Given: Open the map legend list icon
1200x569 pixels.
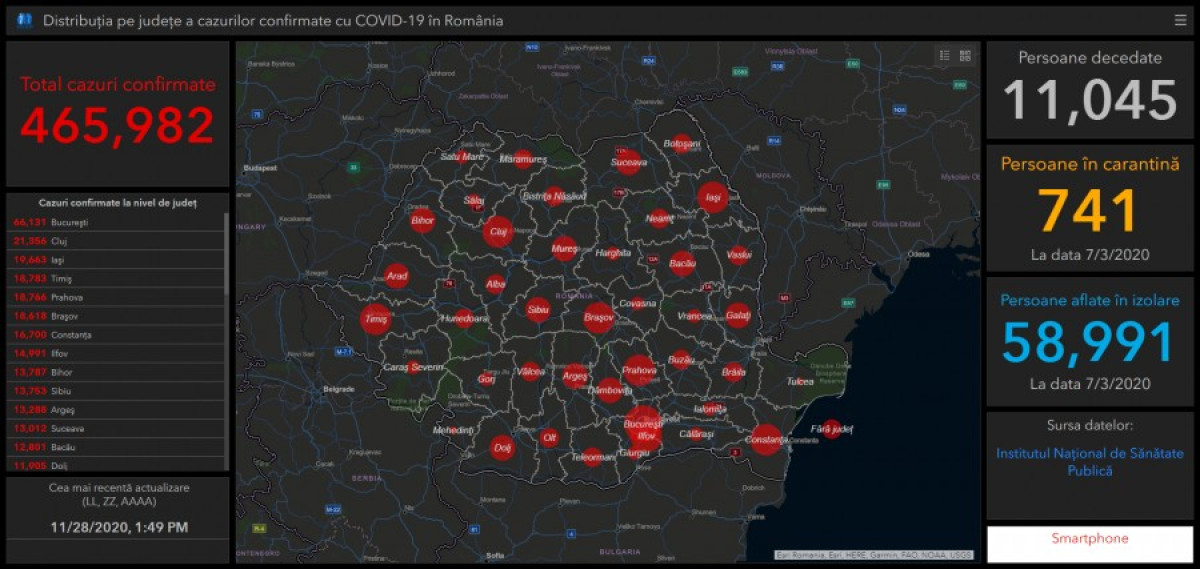Looking at the screenshot, I should point(945,56).
